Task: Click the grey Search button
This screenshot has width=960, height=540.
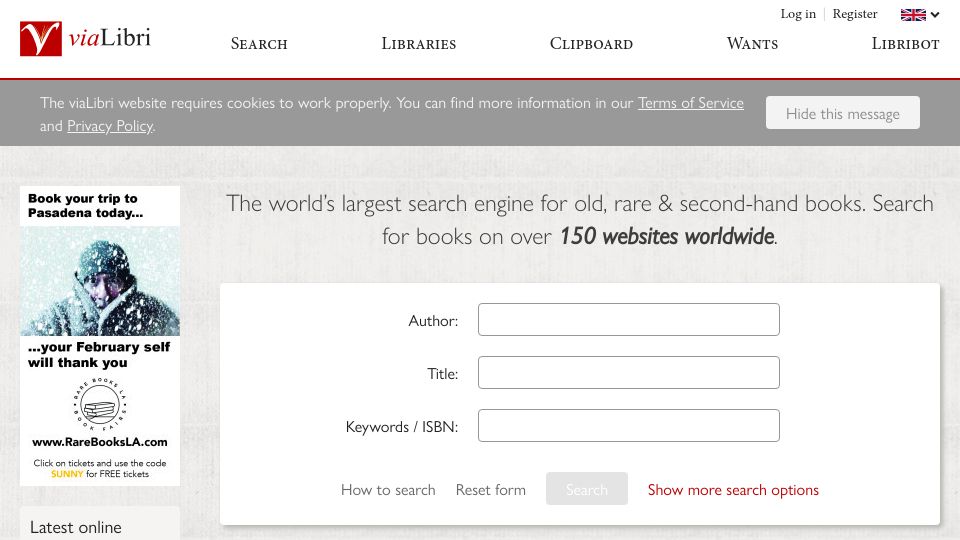Action: click(x=587, y=489)
